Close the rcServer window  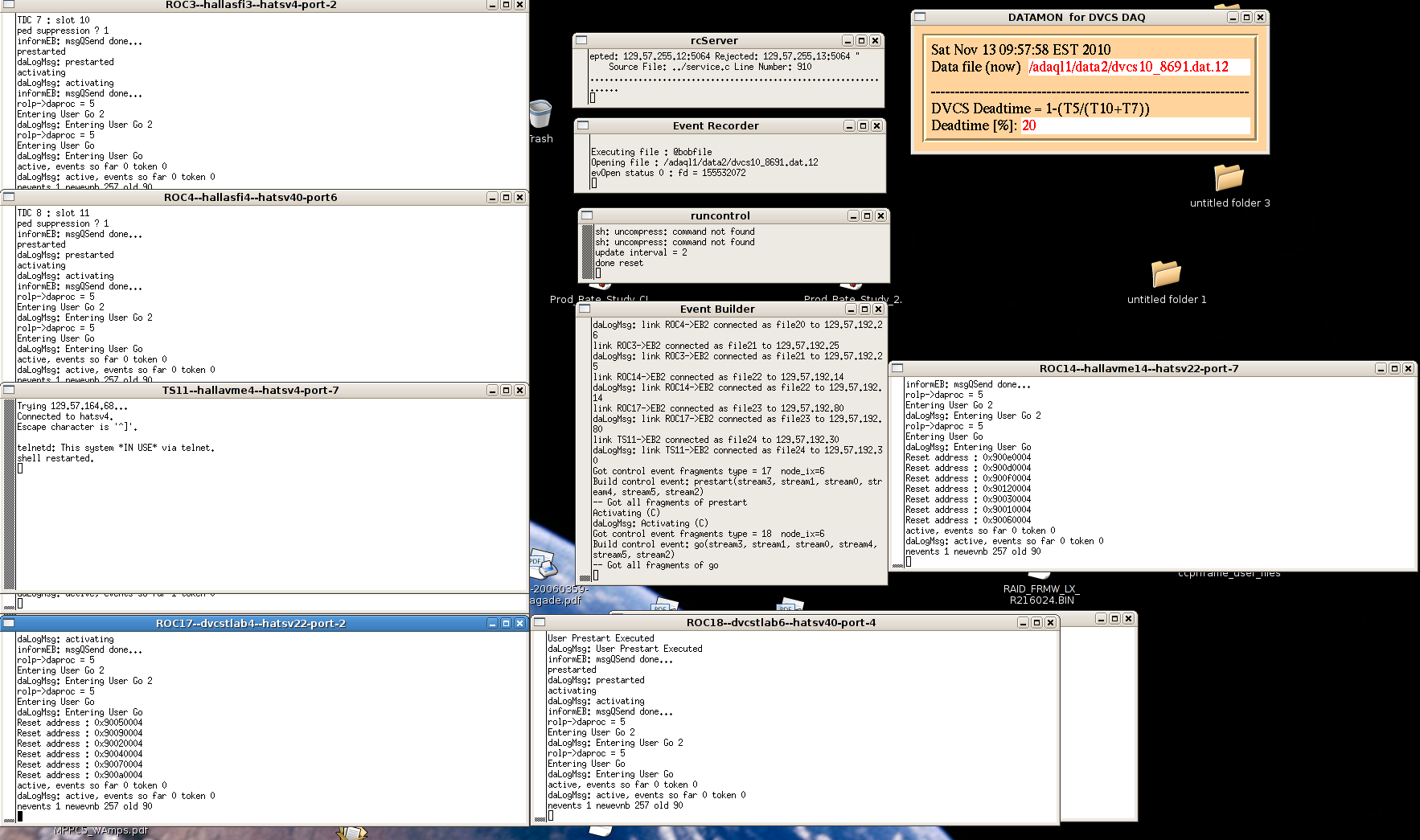tap(875, 40)
